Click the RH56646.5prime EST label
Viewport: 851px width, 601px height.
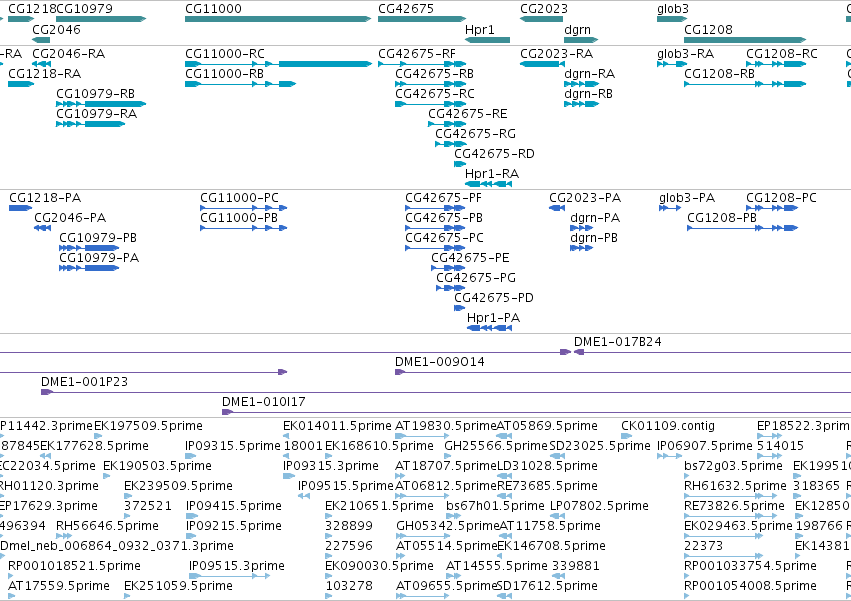(x=107, y=526)
